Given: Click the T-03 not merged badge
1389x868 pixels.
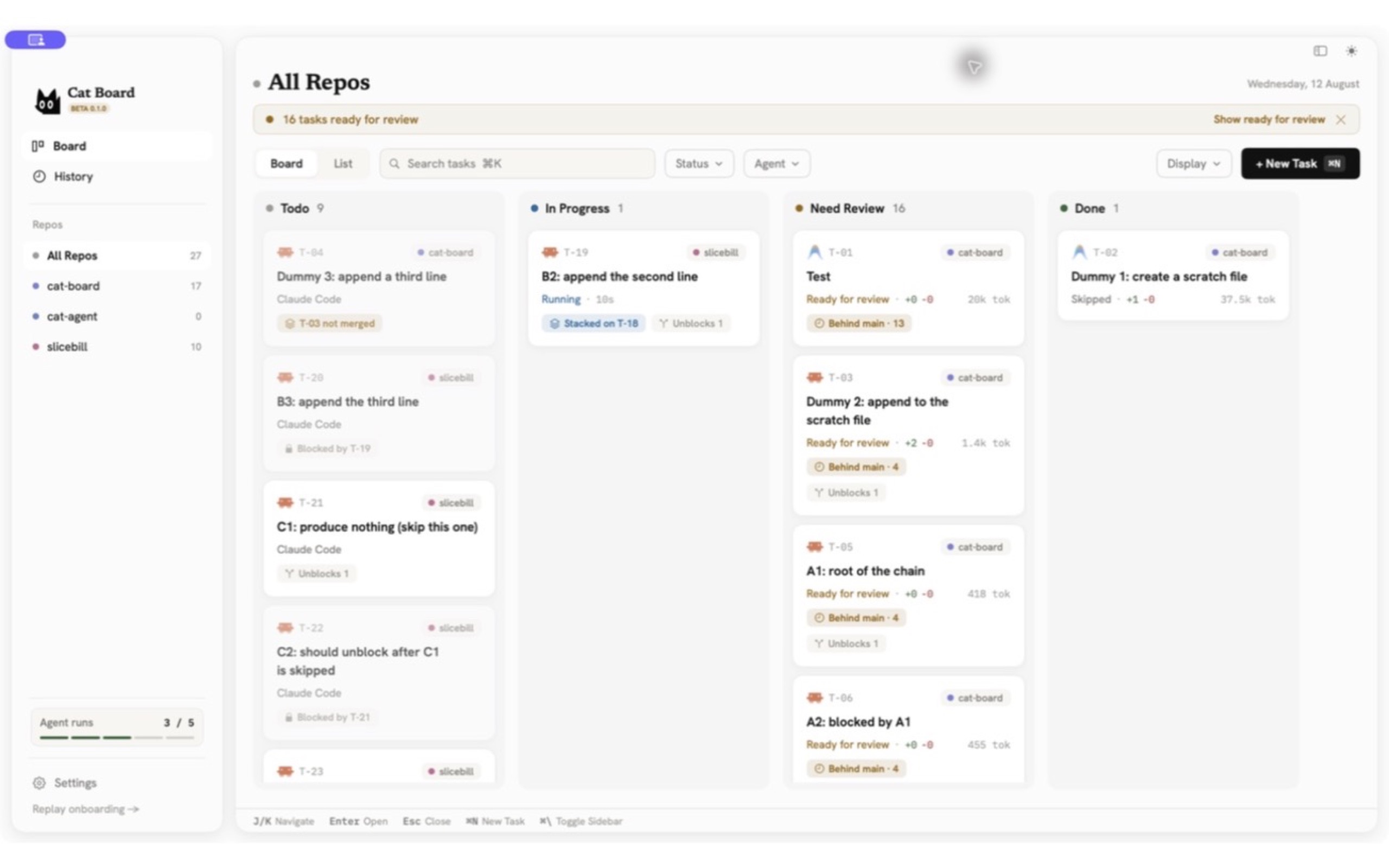Looking at the screenshot, I should click(x=330, y=323).
